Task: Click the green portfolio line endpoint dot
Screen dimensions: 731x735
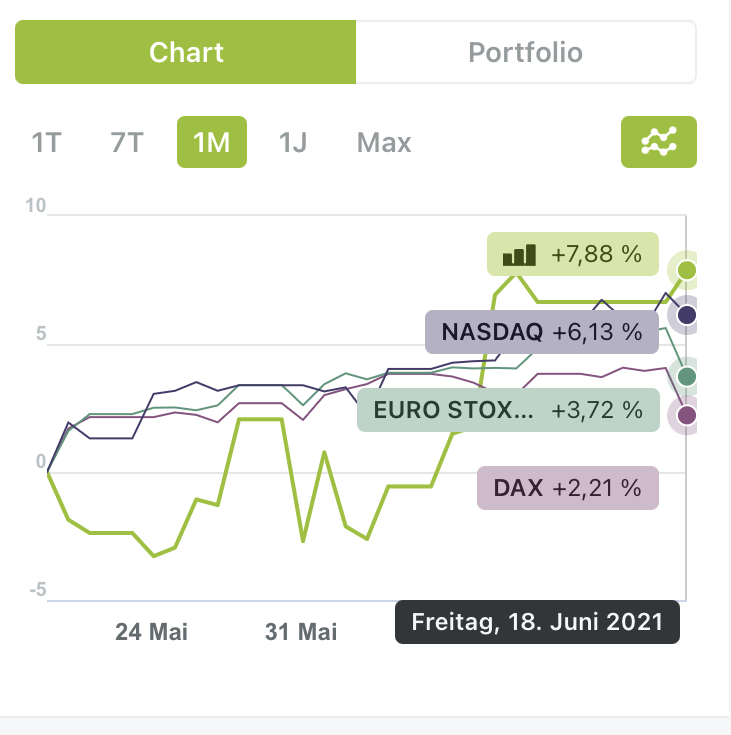Action: (686, 270)
